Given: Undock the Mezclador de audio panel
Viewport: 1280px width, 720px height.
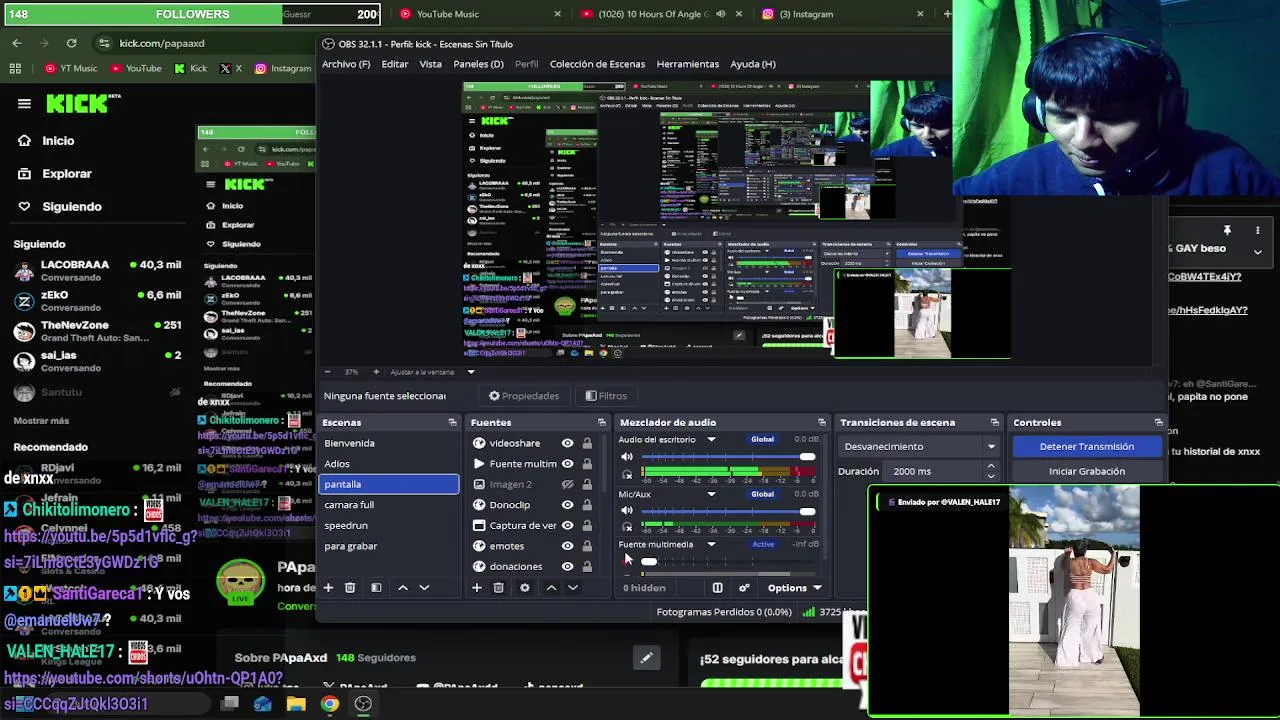Looking at the screenshot, I should point(822,423).
